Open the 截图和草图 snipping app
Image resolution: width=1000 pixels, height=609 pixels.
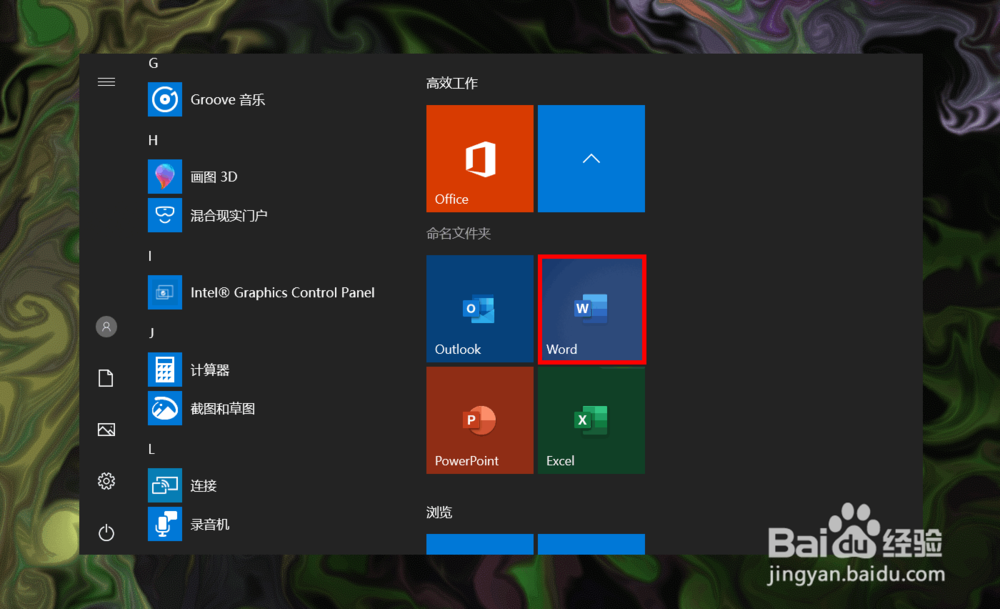165,409
